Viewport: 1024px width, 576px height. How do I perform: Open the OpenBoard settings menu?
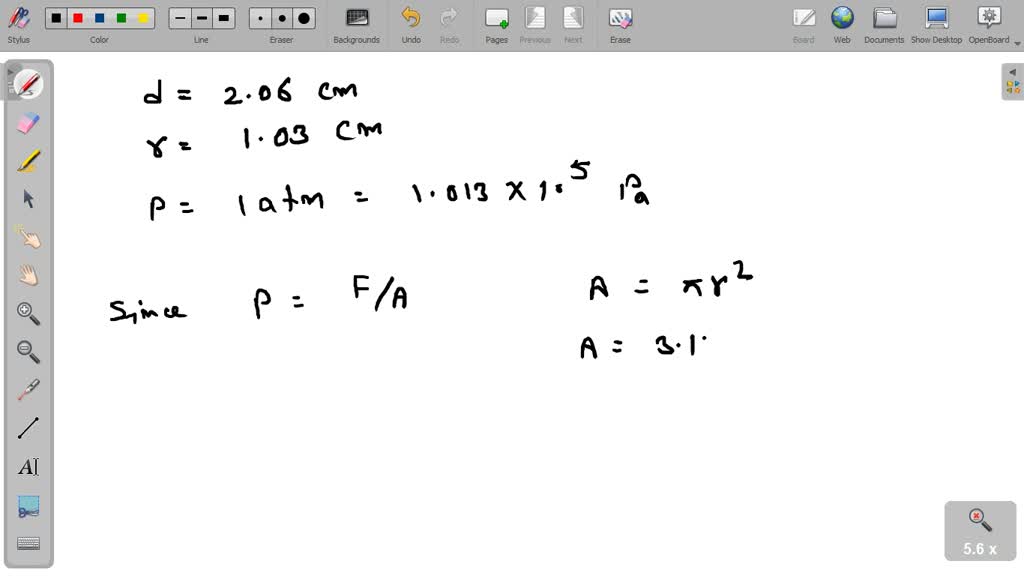pos(989,25)
